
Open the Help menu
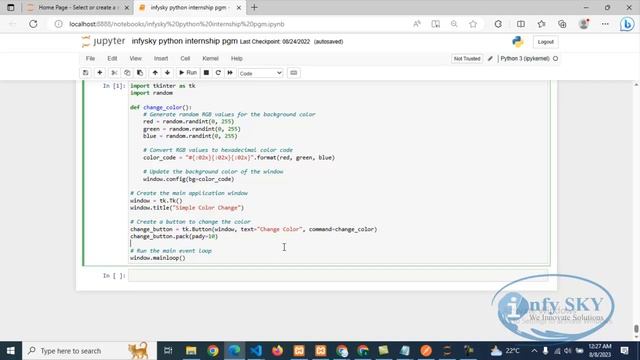point(237,58)
